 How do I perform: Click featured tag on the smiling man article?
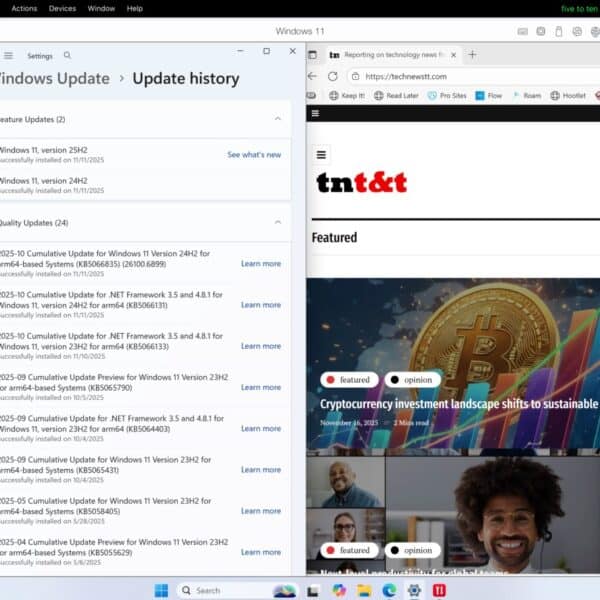click(349, 550)
